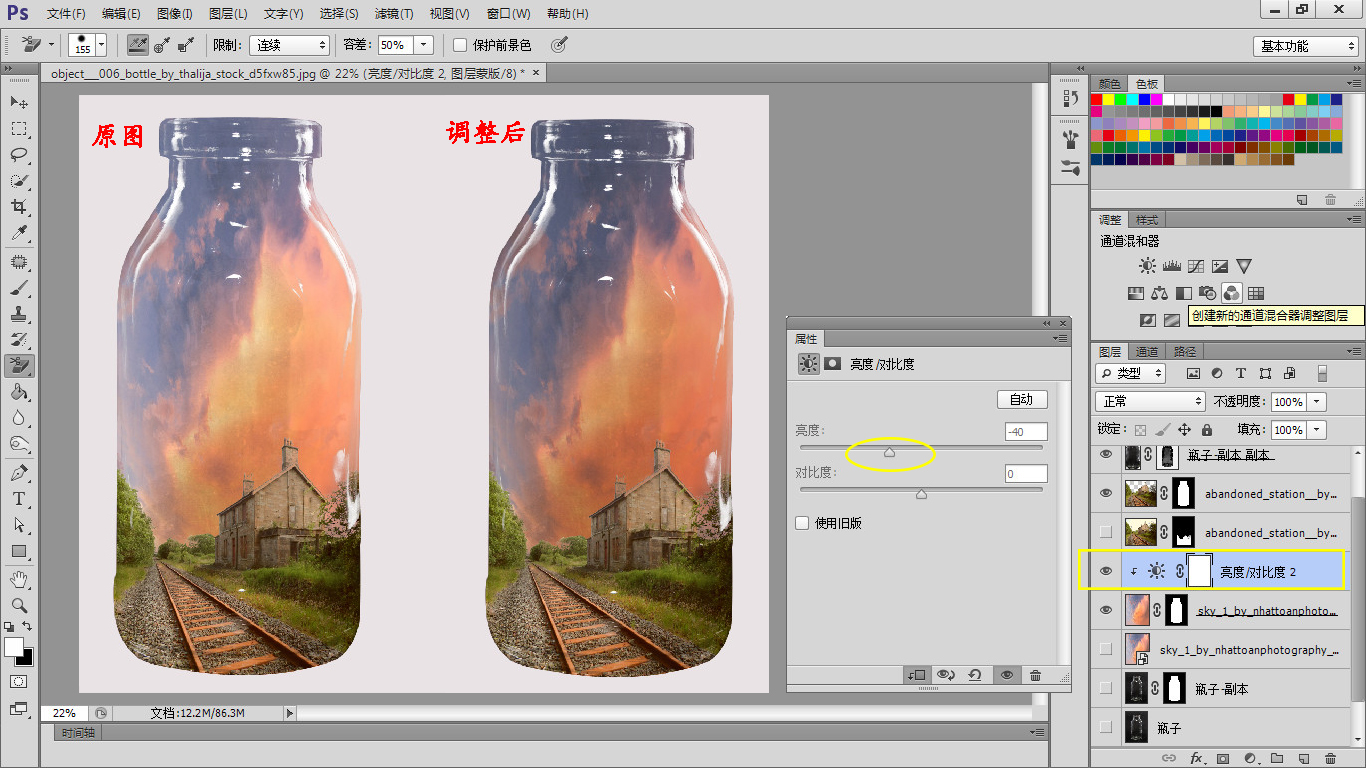Open the 不透明度 slider arrow
Screen dimensions: 1366x768
1317,401
